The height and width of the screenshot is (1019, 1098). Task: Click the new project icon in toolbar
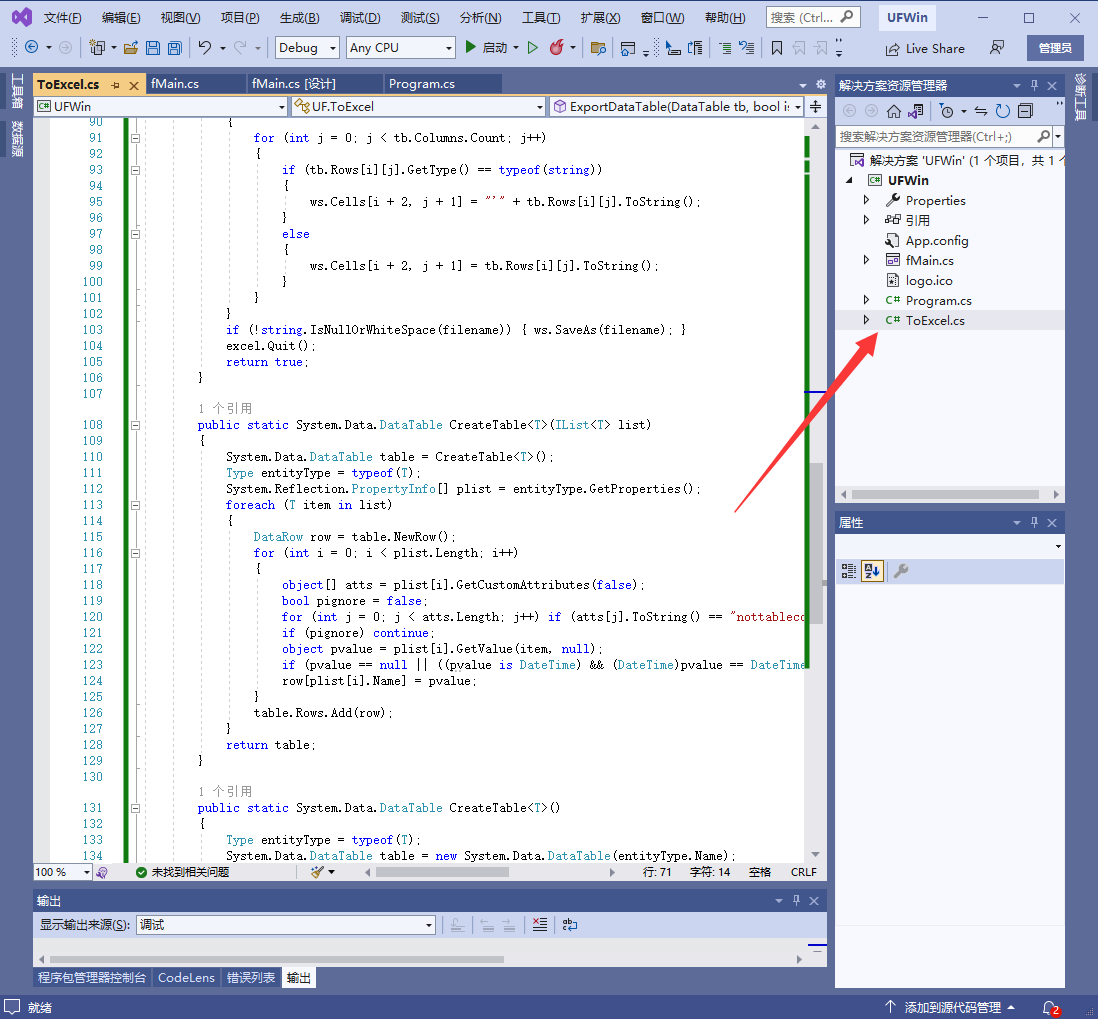point(97,48)
